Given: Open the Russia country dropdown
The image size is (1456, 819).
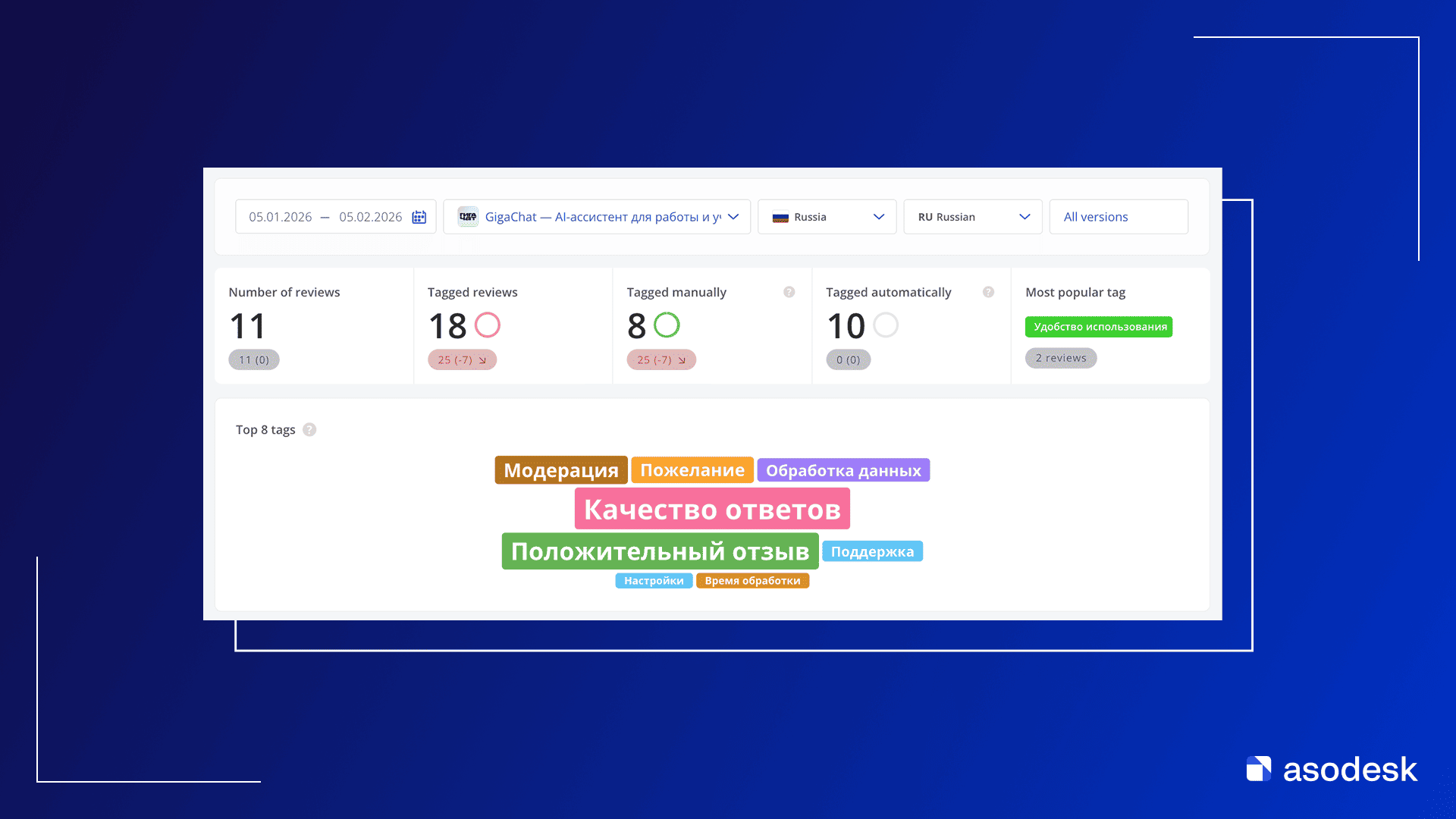Looking at the screenshot, I should pos(878,217).
